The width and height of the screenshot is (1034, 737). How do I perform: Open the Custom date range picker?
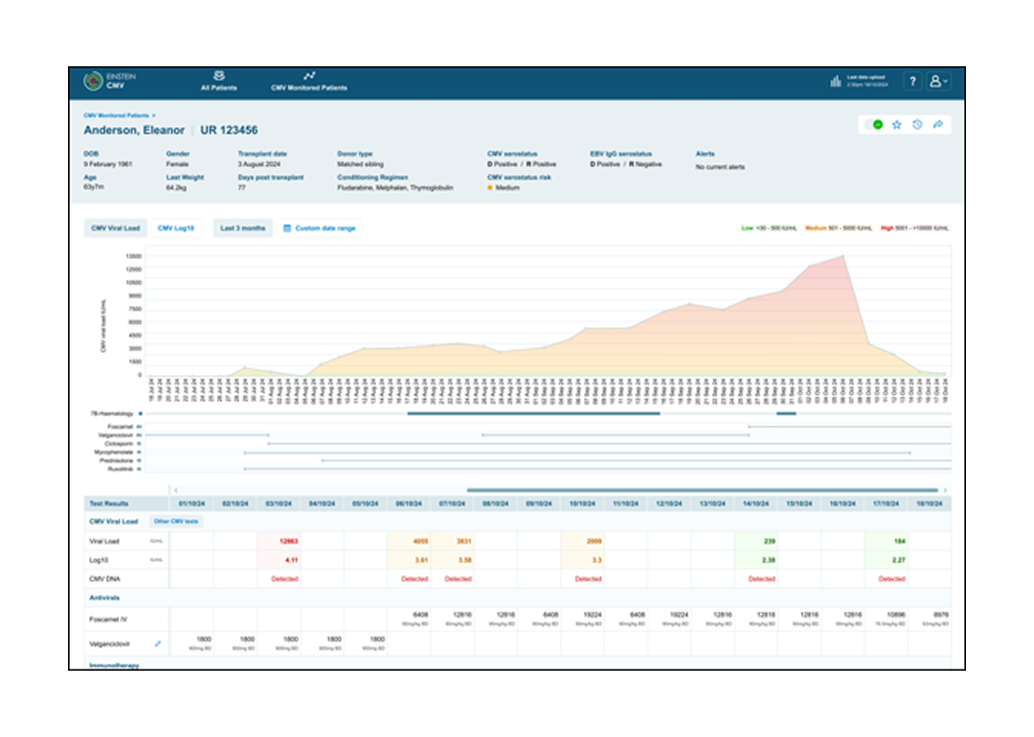point(319,228)
